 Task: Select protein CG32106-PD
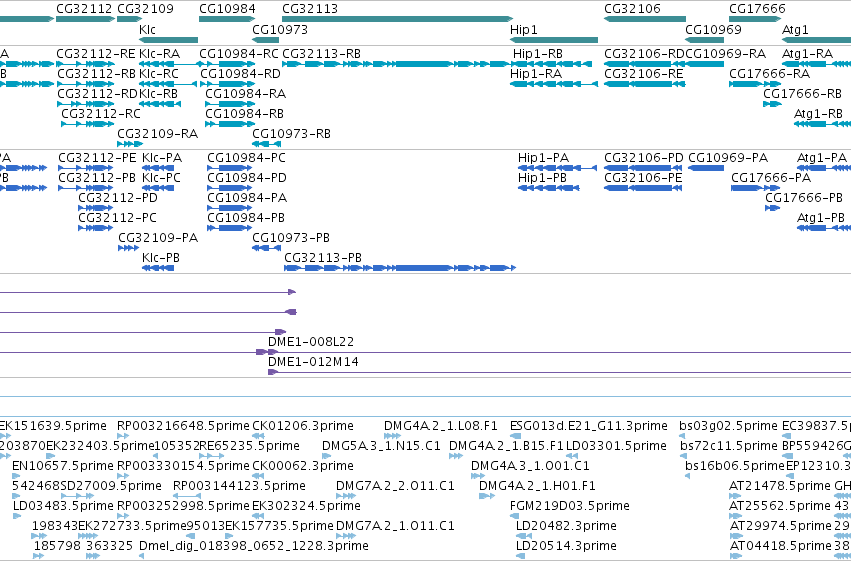(644, 158)
